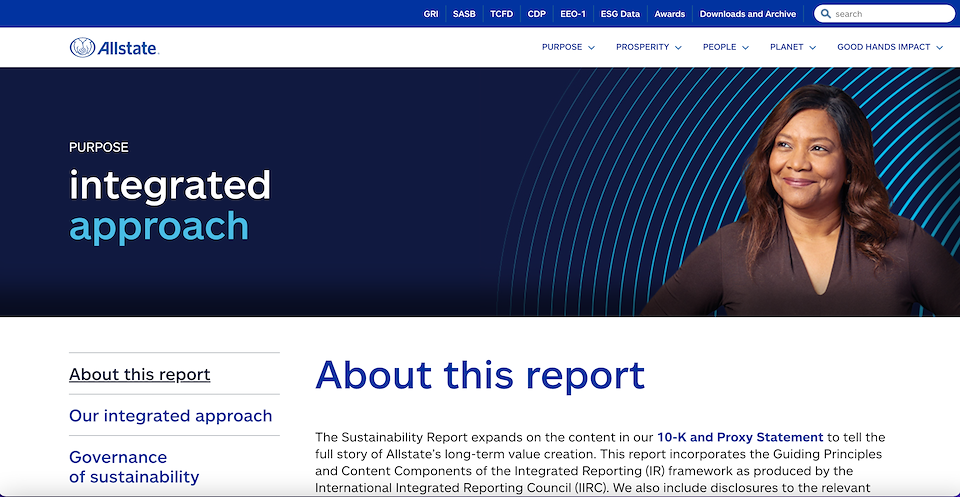Follow the 10-K and Proxy Statement link

point(740,437)
